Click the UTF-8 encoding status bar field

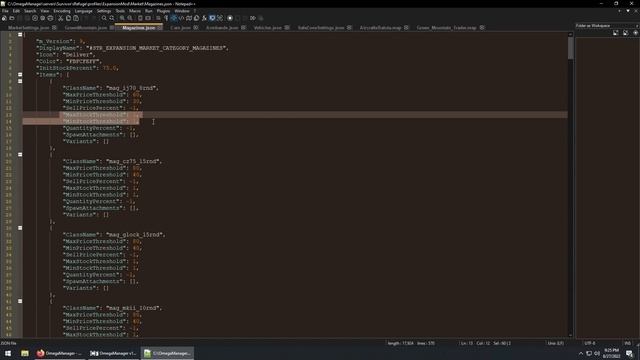pyautogui.click(x=590, y=343)
